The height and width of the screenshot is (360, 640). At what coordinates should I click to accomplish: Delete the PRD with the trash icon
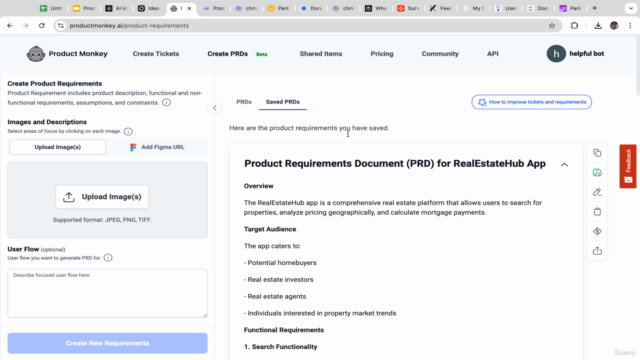pos(597,211)
